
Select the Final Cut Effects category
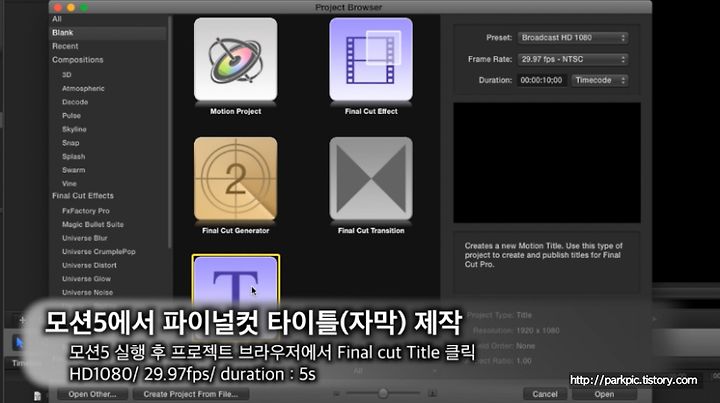[x=83, y=196]
